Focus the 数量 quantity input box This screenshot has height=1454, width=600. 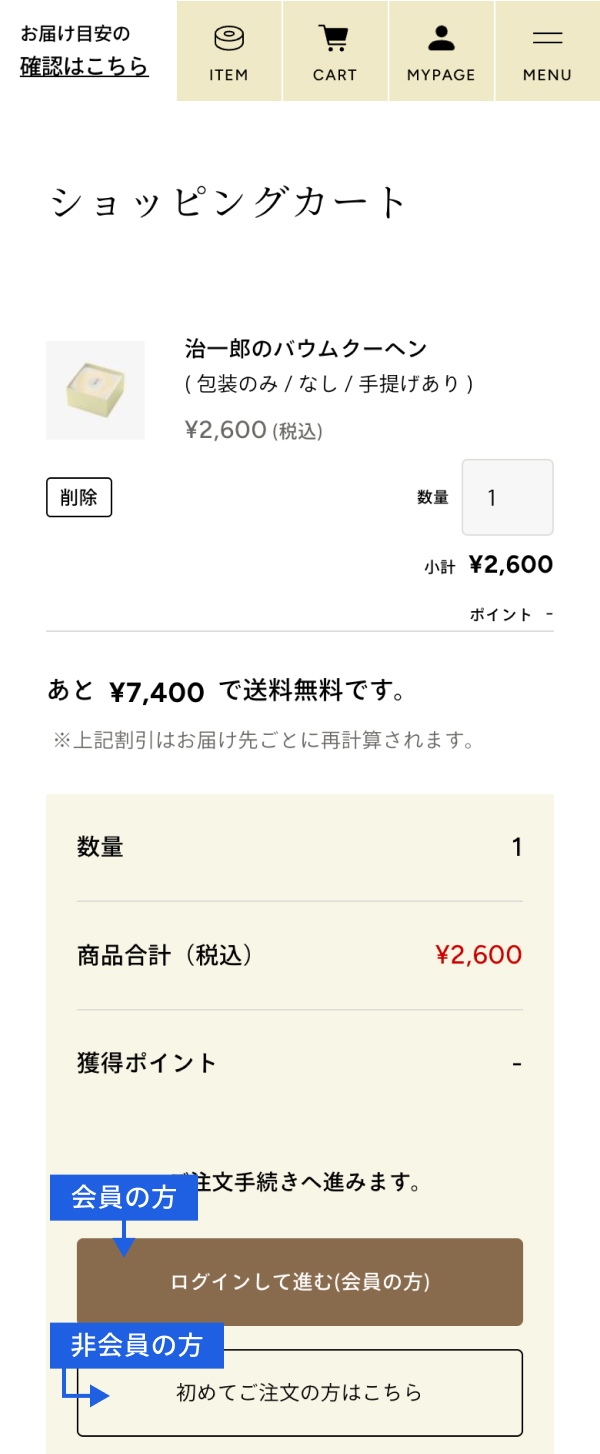[507, 497]
